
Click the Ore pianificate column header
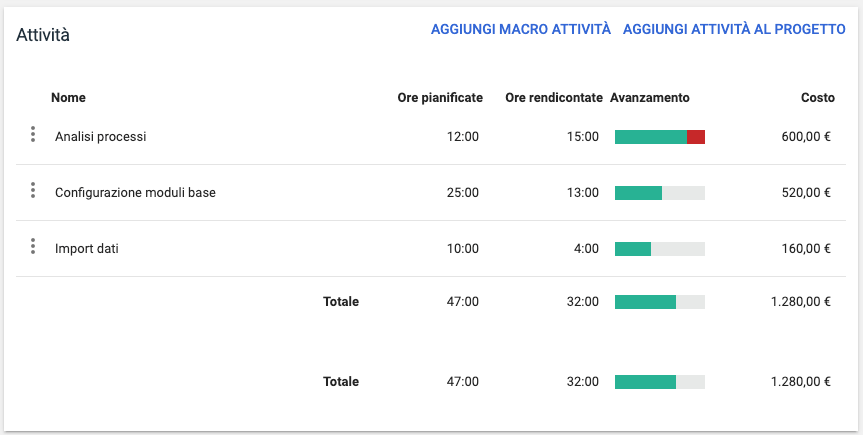(x=440, y=98)
